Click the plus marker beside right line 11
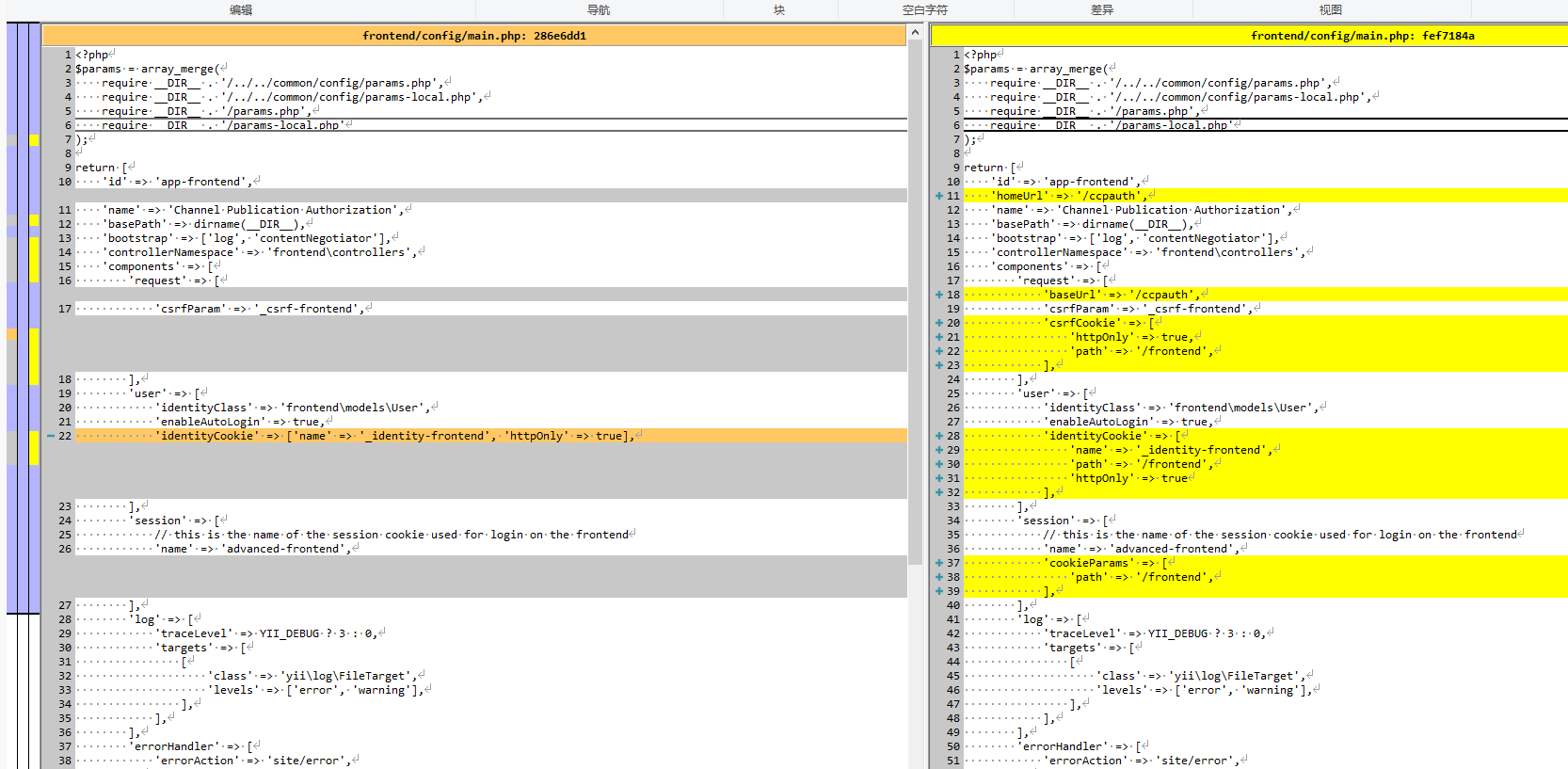 [x=938, y=196]
